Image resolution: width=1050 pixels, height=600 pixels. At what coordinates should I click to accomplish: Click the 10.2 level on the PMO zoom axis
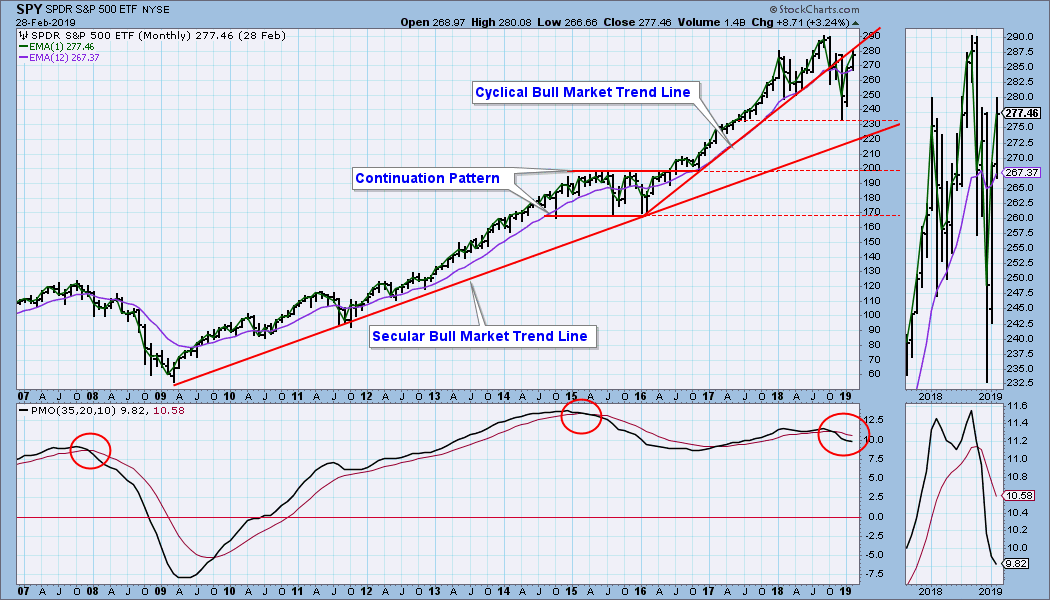[x=1017, y=530]
